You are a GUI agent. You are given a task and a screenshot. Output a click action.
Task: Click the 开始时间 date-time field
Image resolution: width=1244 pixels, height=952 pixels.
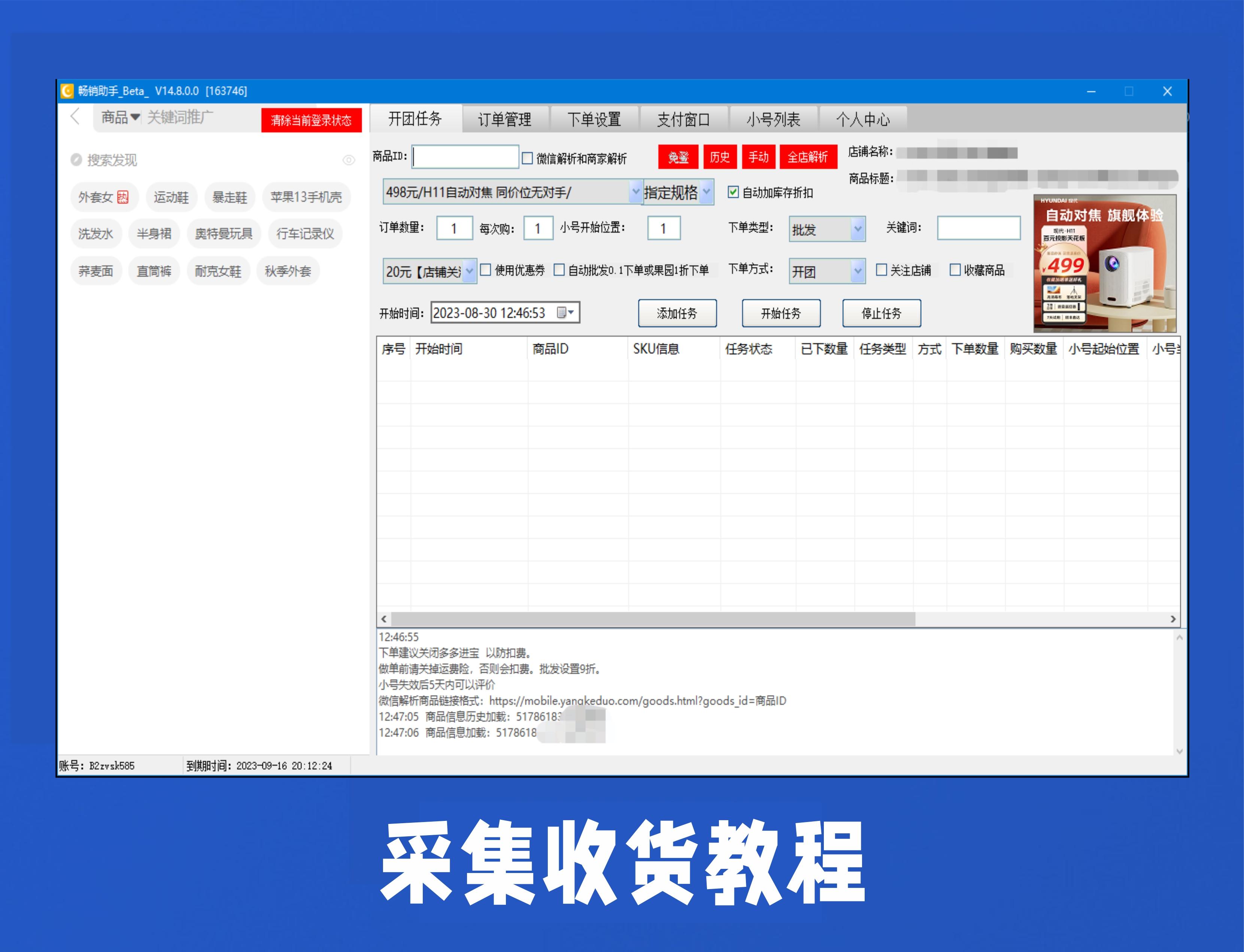click(x=505, y=312)
